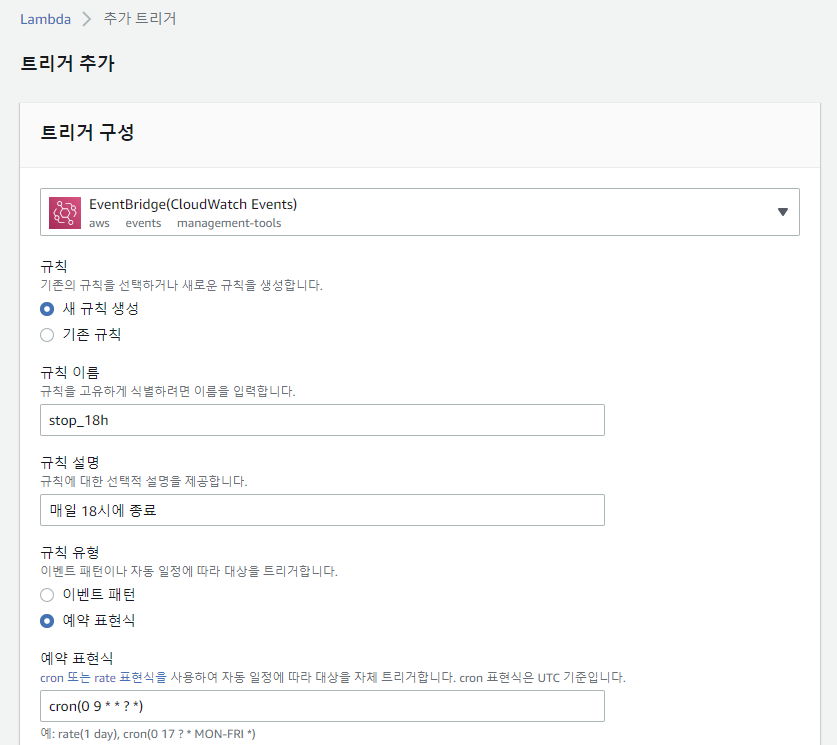The height and width of the screenshot is (745, 837).
Task: Click the 규칙 section label
Action: pyautogui.click(x=54, y=266)
